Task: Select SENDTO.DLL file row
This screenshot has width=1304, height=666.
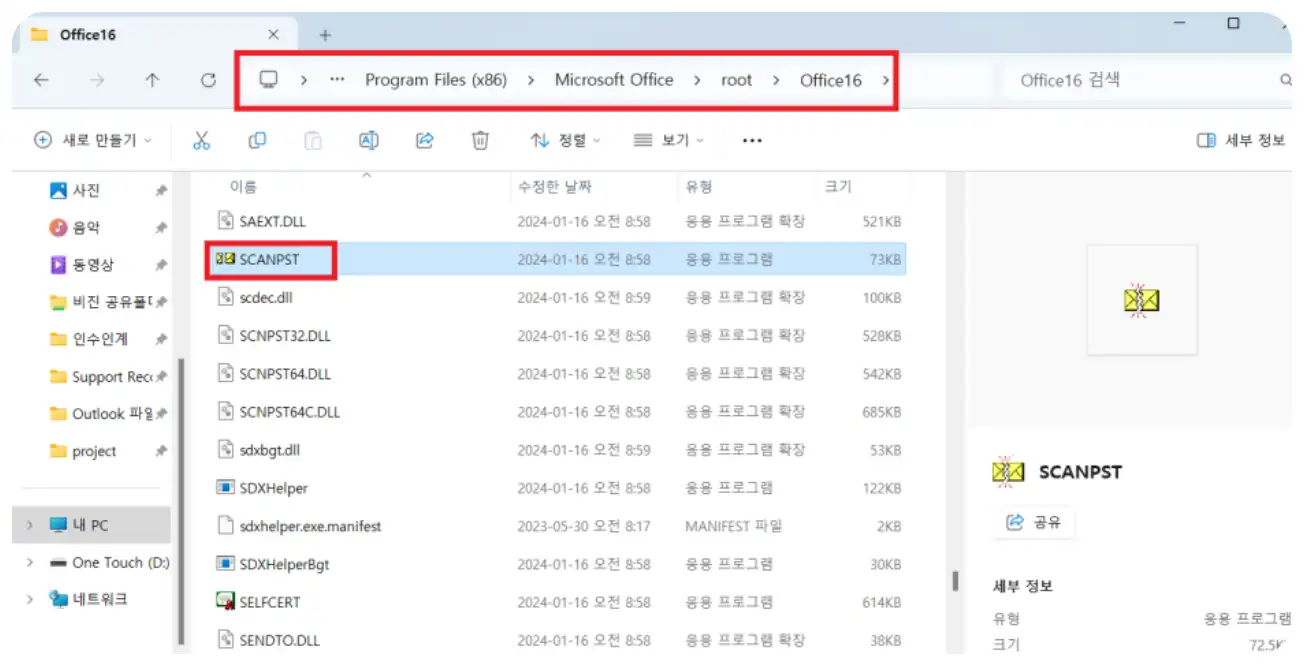Action: click(x=558, y=640)
